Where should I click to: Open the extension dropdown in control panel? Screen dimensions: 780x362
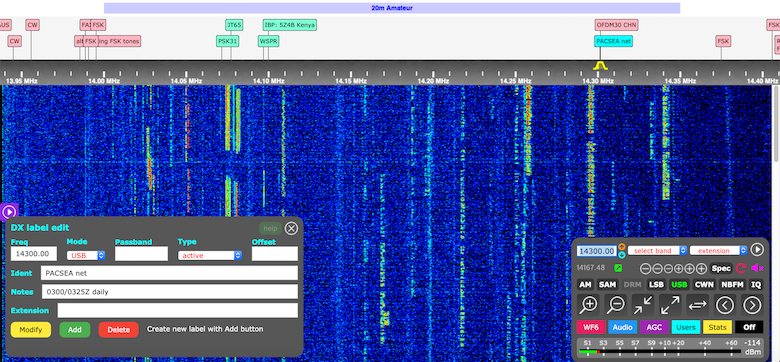(719, 251)
